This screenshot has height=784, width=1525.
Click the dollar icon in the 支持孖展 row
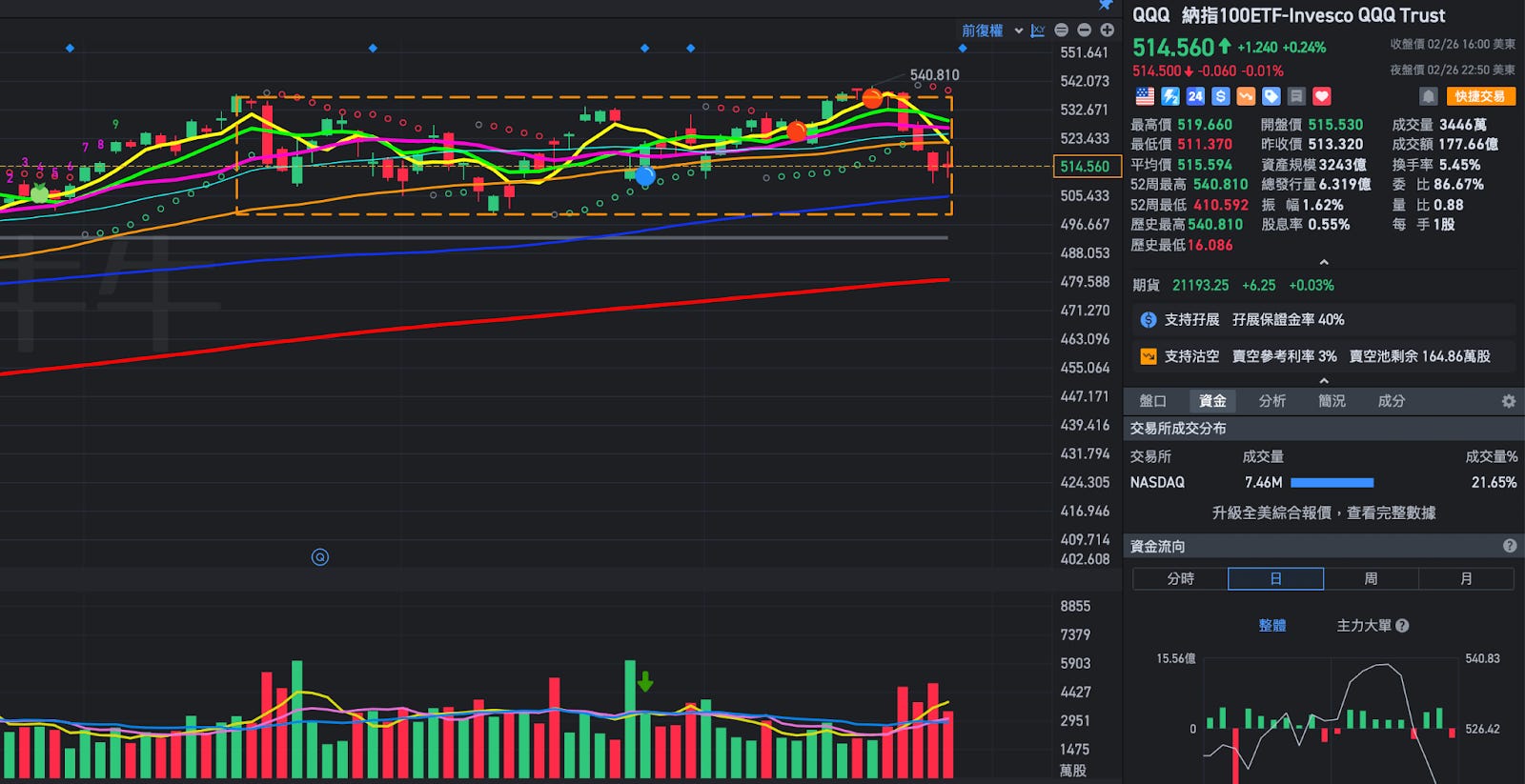pyautogui.click(x=1149, y=320)
